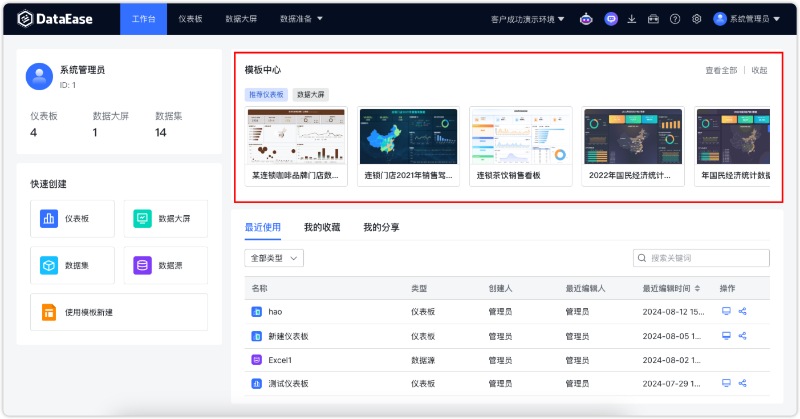800x419 pixels.
Task: Click the sort icon on 最近编辑时间 column
Action: 697,288
